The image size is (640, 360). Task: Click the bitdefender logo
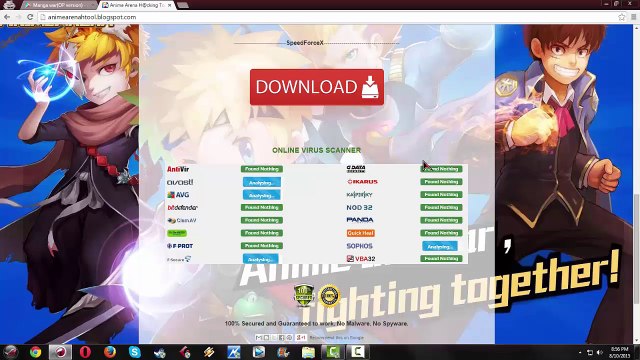[182, 208]
